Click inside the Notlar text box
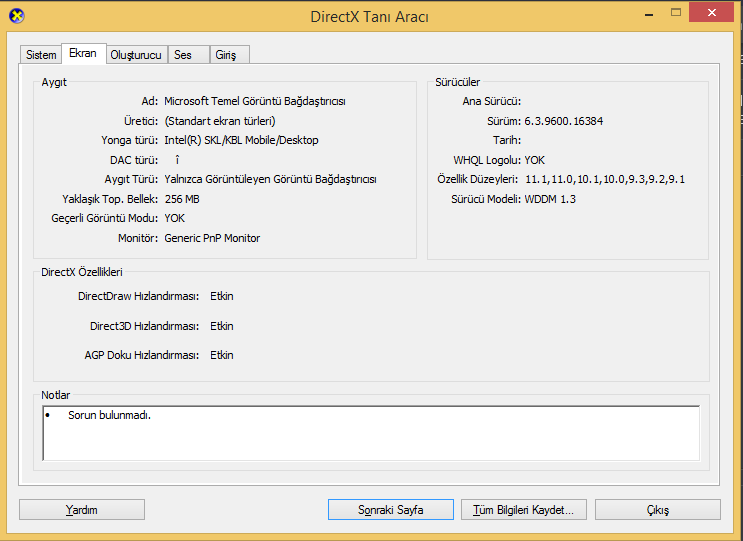The width and height of the screenshot is (743, 541). tap(371, 433)
